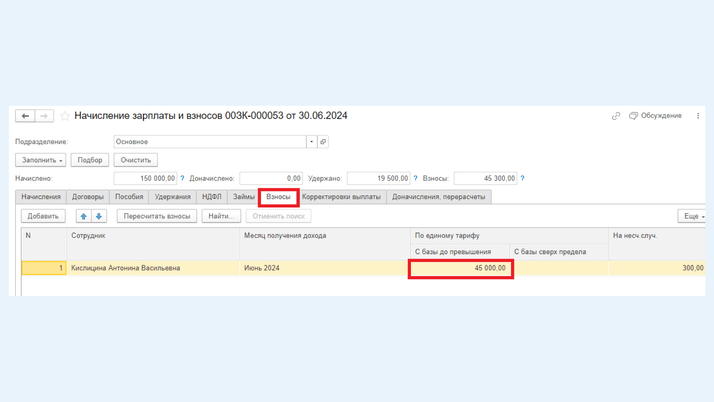Open the Корректировки выплаты tab

pos(341,197)
